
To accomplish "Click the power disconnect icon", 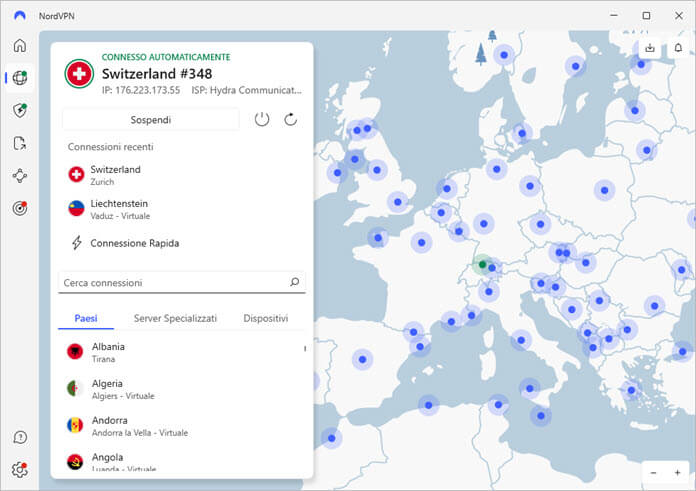I will (262, 119).
